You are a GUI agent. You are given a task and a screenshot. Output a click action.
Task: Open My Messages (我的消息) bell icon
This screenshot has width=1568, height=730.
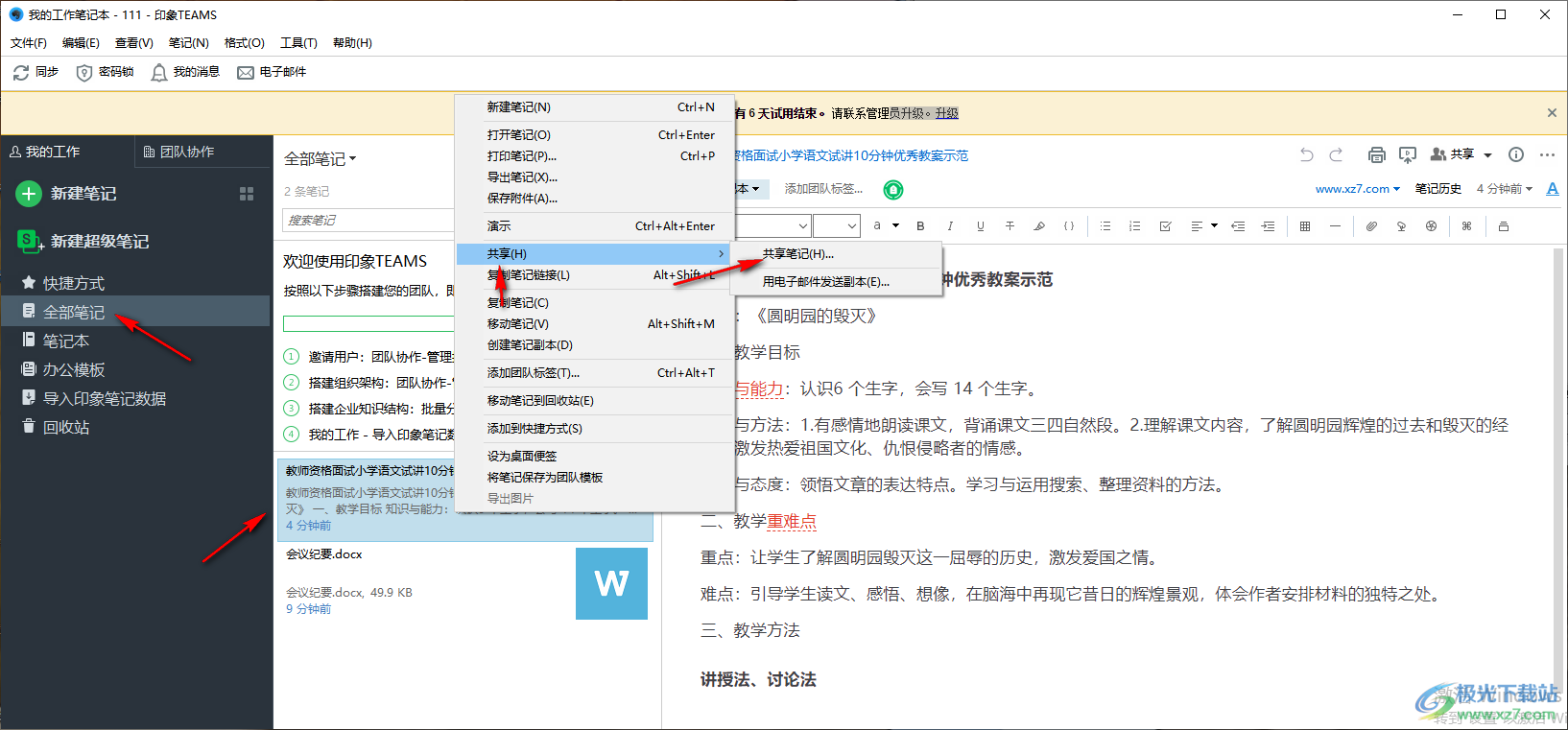pyautogui.click(x=159, y=73)
